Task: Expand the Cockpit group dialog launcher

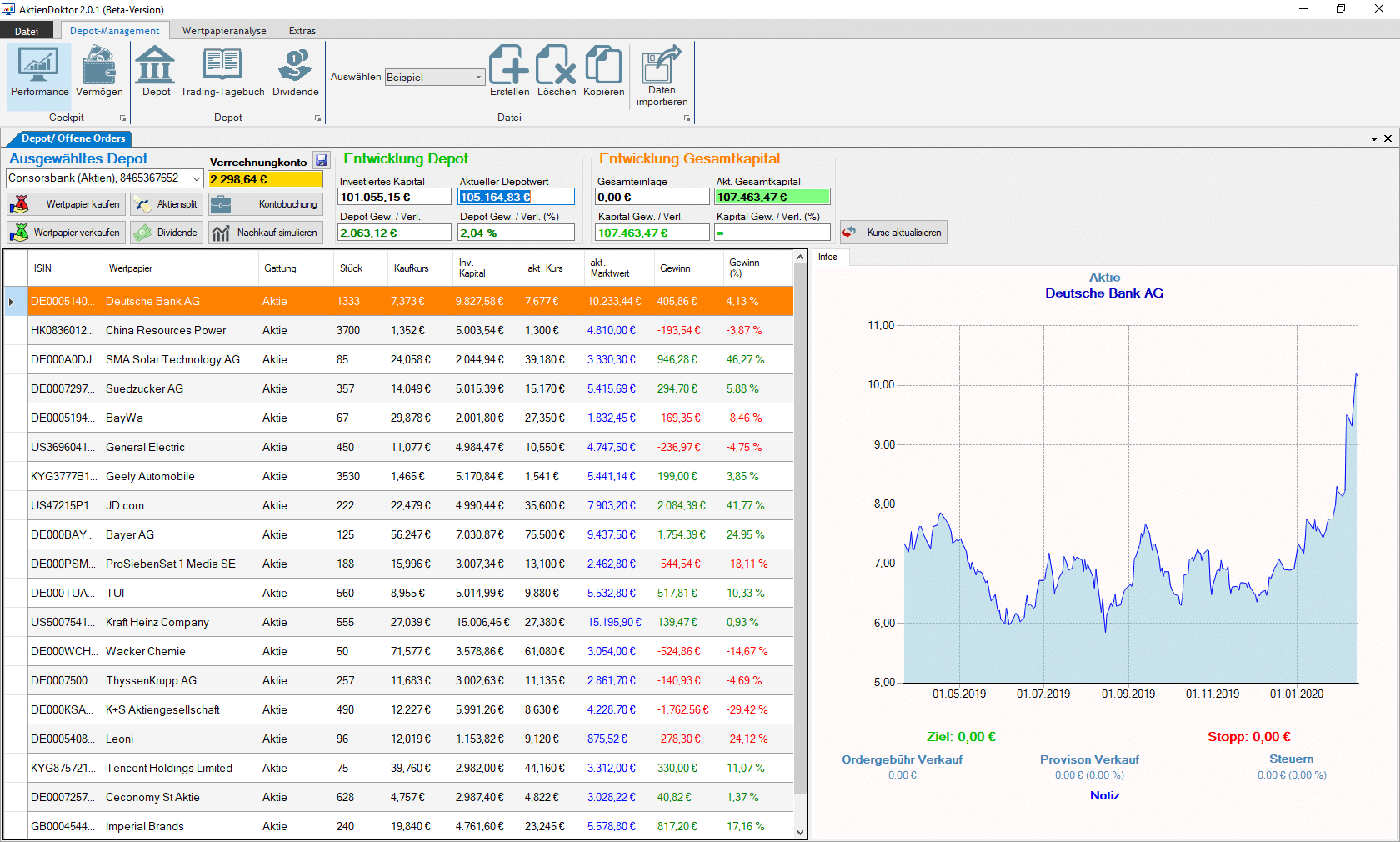Action: [123, 118]
